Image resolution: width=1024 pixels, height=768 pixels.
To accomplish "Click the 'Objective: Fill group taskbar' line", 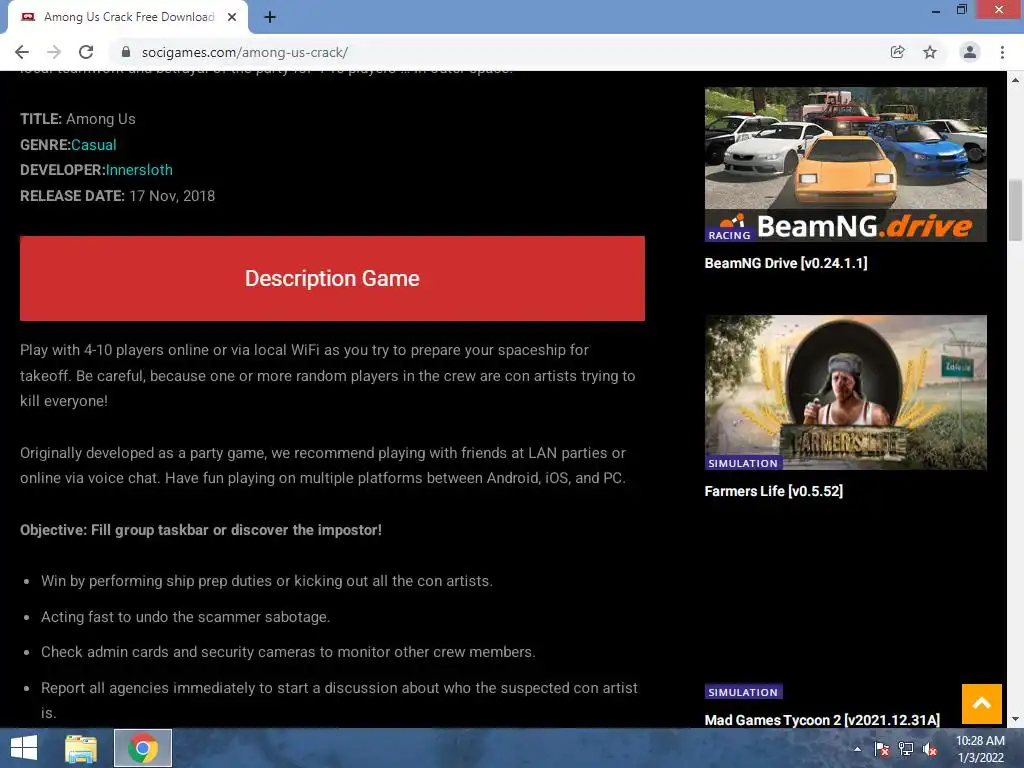I will 200,530.
